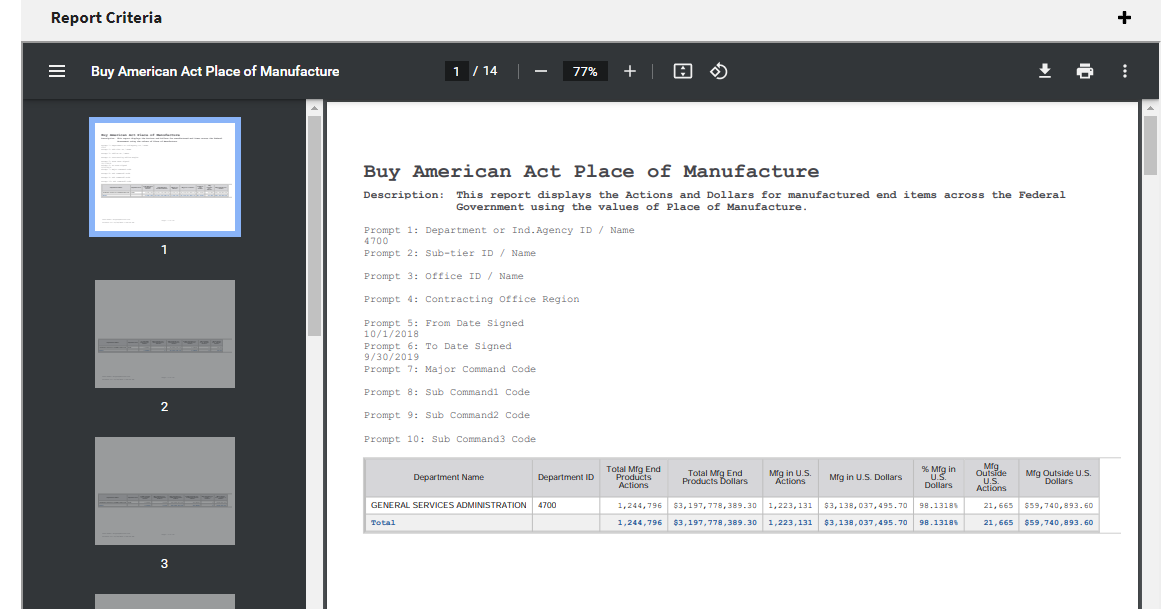
Task: Click 'Prompt 9: Sub Command2 Code'
Action: (x=447, y=415)
